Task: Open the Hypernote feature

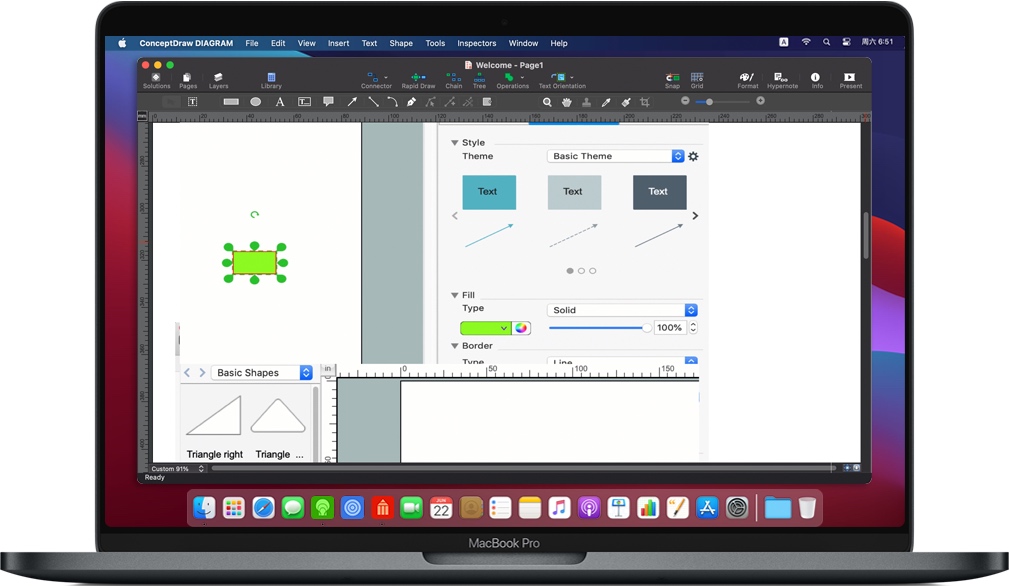Action: 782,78
